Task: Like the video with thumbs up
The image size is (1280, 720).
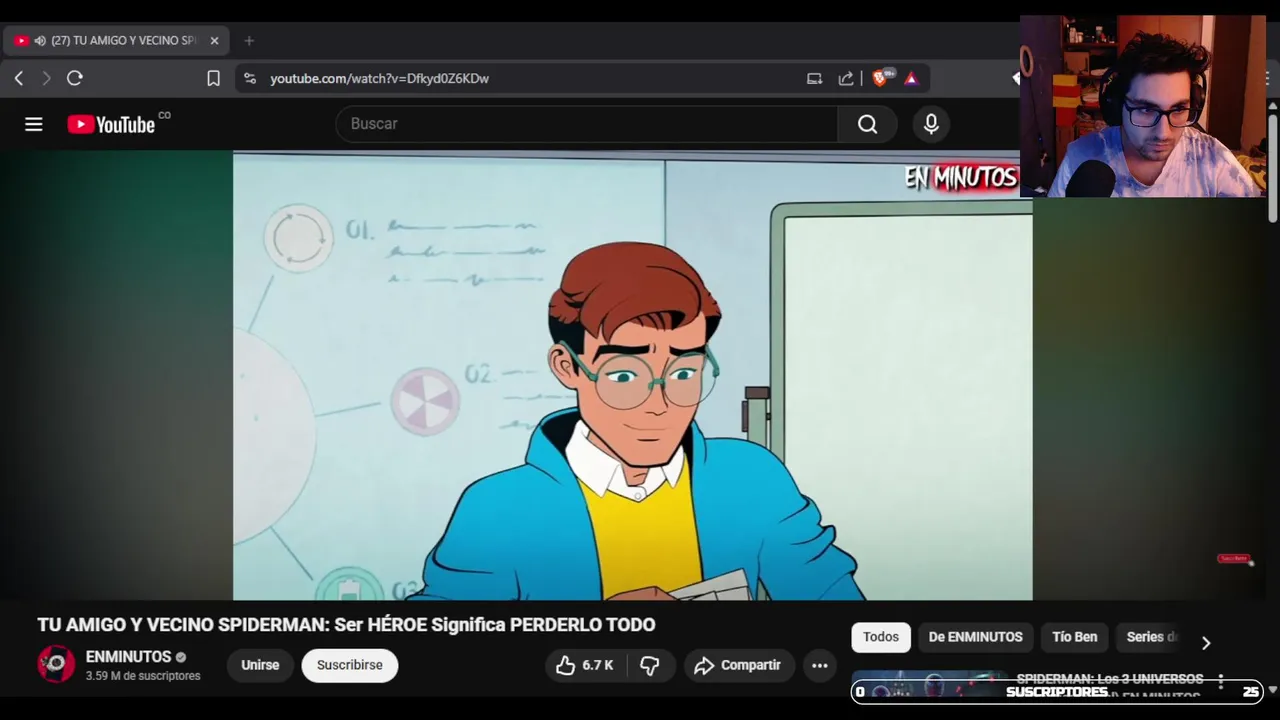Action: point(586,665)
